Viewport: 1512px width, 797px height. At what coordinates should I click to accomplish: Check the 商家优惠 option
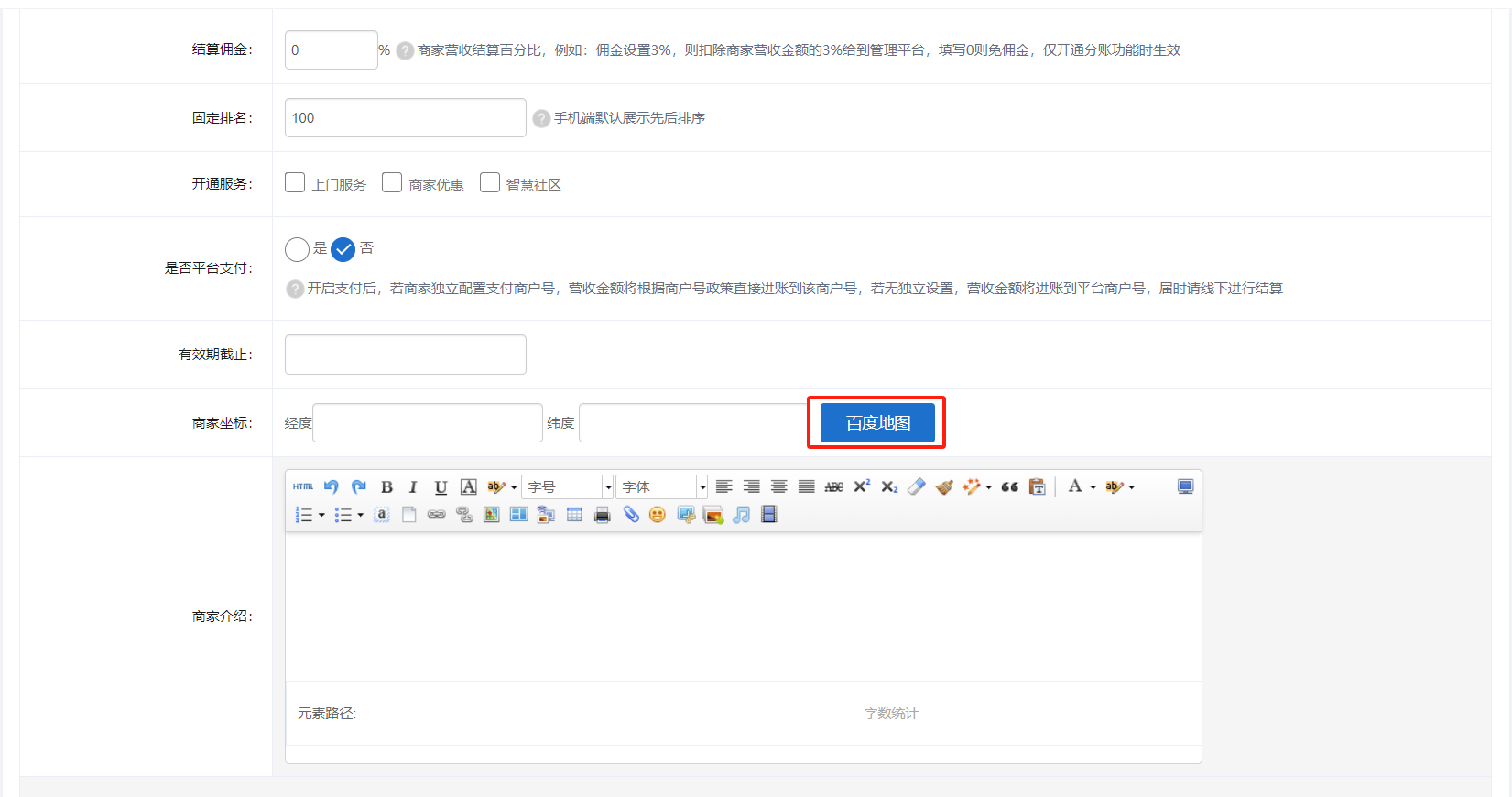[x=392, y=183]
